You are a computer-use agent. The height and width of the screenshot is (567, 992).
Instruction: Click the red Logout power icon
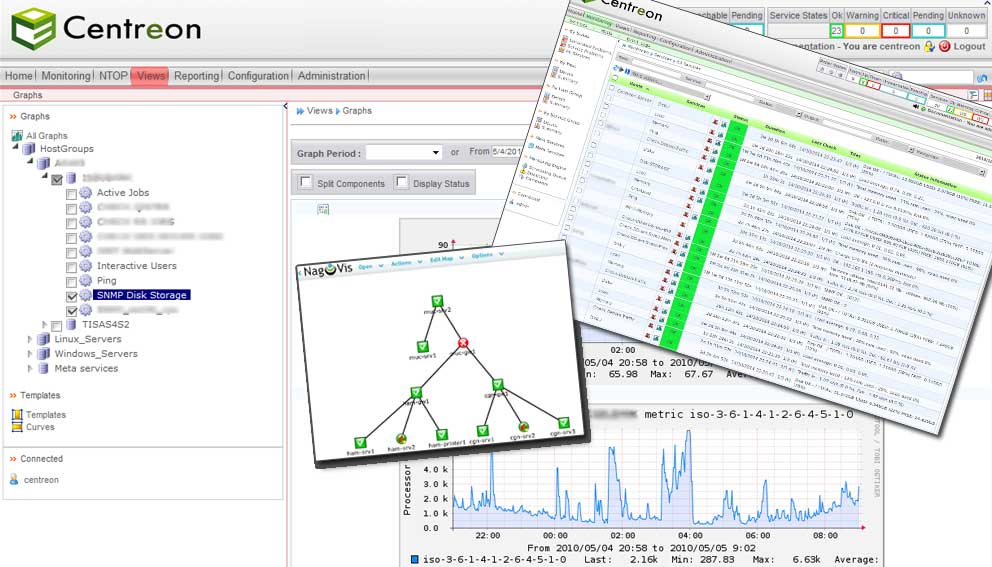click(945, 46)
